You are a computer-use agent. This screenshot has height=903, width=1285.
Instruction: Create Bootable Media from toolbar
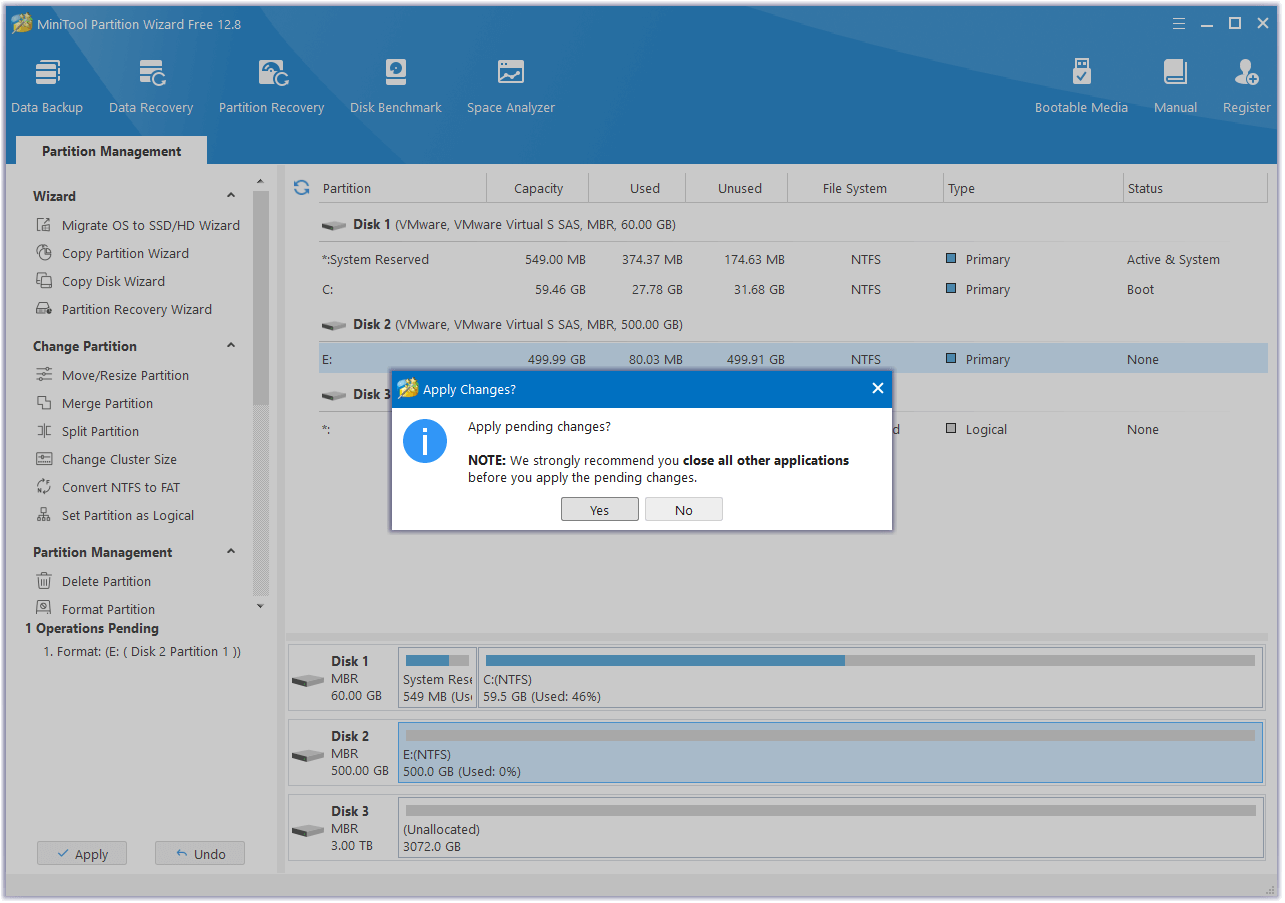(1081, 86)
